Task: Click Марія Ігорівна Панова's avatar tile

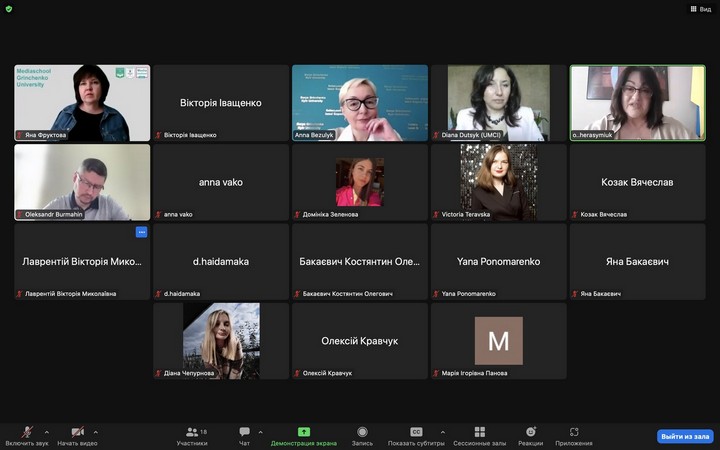Action: click(x=498, y=341)
